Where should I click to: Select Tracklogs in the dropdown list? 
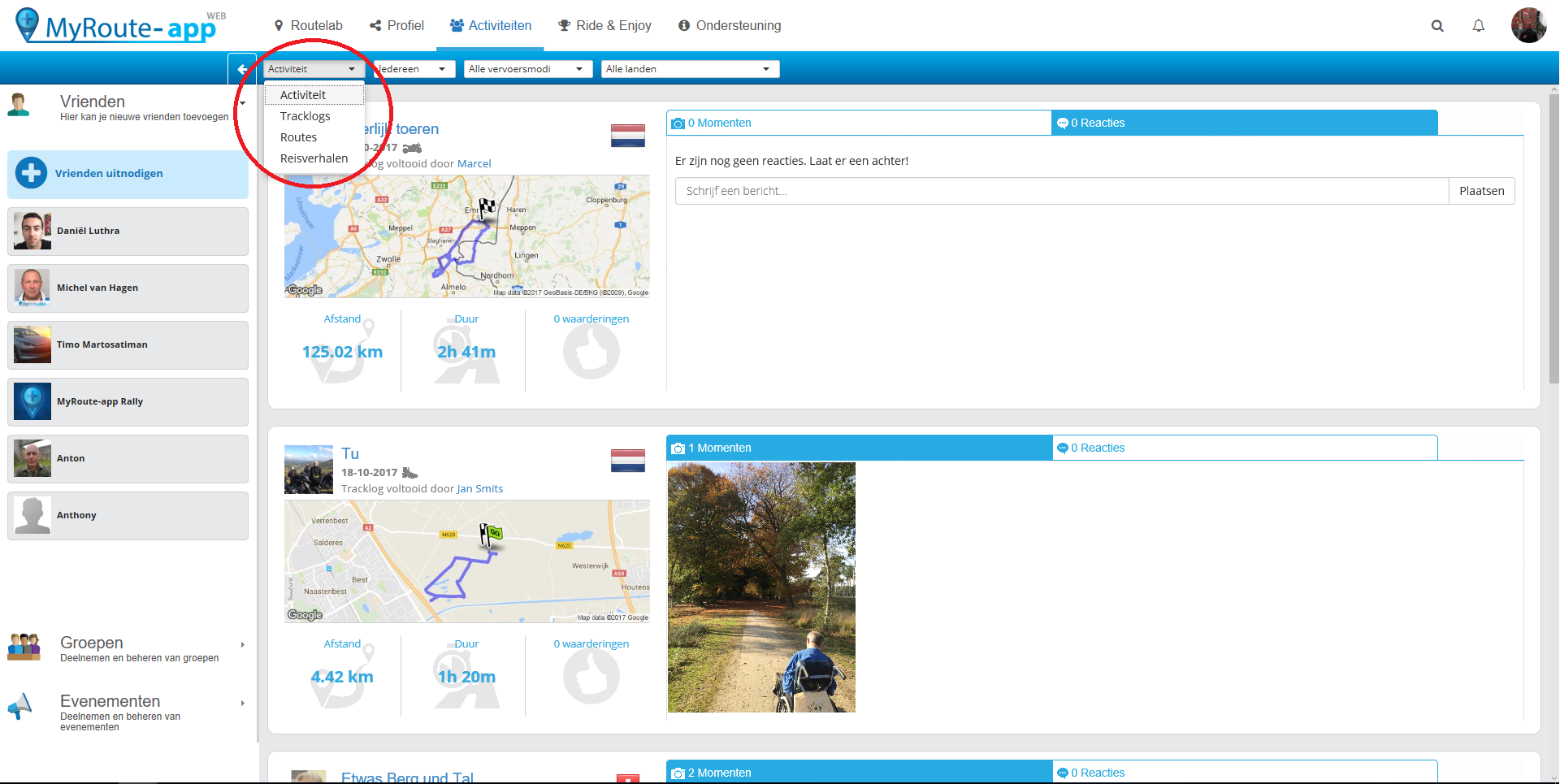point(314,116)
